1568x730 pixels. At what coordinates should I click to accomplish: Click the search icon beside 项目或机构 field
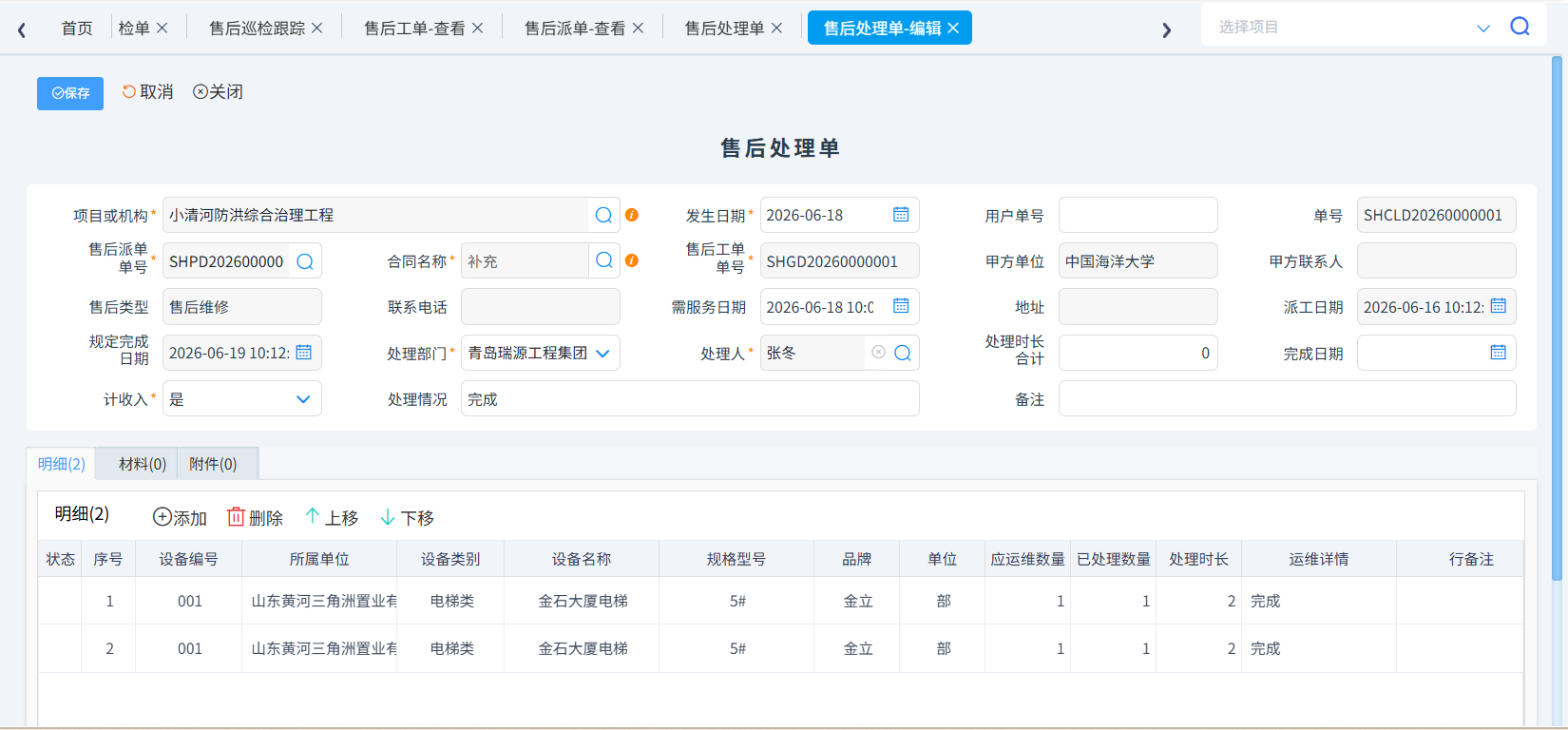tap(603, 216)
